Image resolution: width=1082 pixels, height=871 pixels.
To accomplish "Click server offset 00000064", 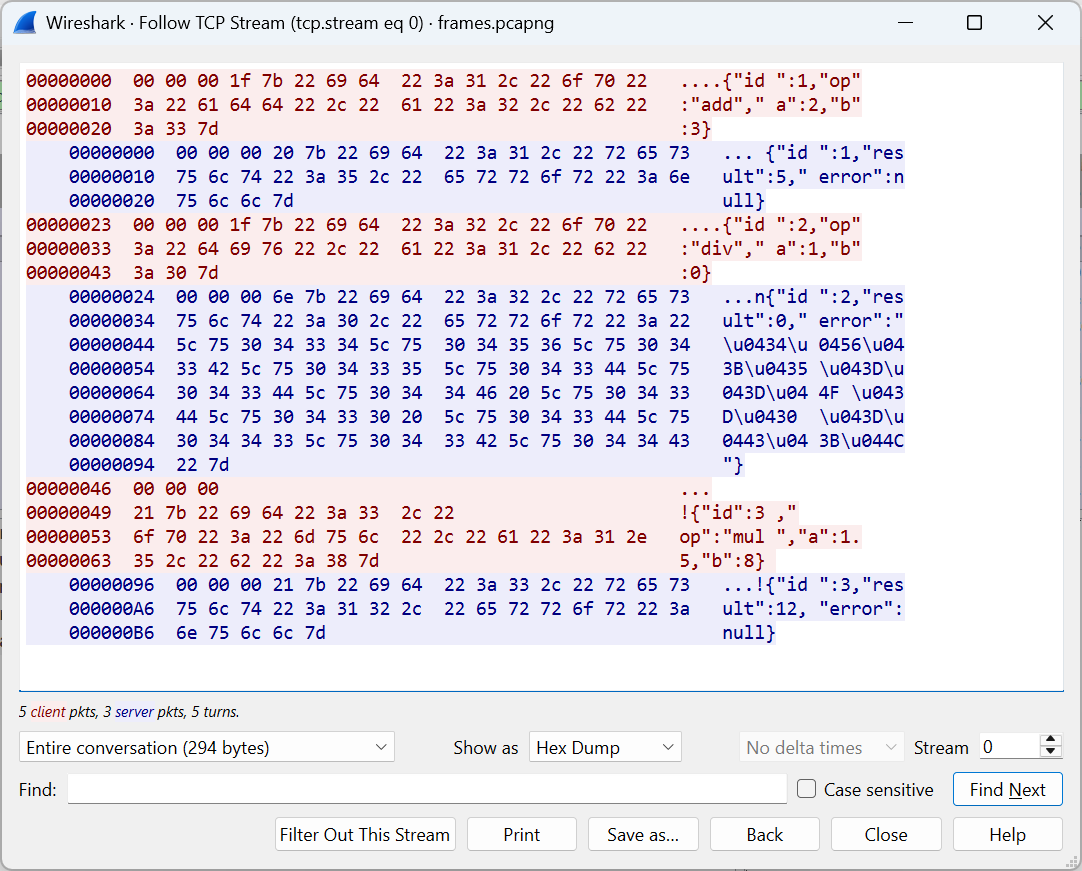I will 112,393.
